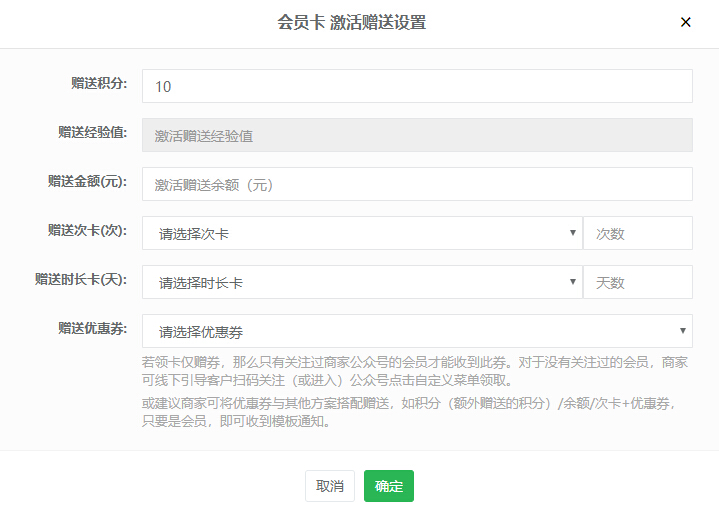Click the 赠送经验值 label
Image resolution: width=719 pixels, height=512 pixels.
point(93,132)
